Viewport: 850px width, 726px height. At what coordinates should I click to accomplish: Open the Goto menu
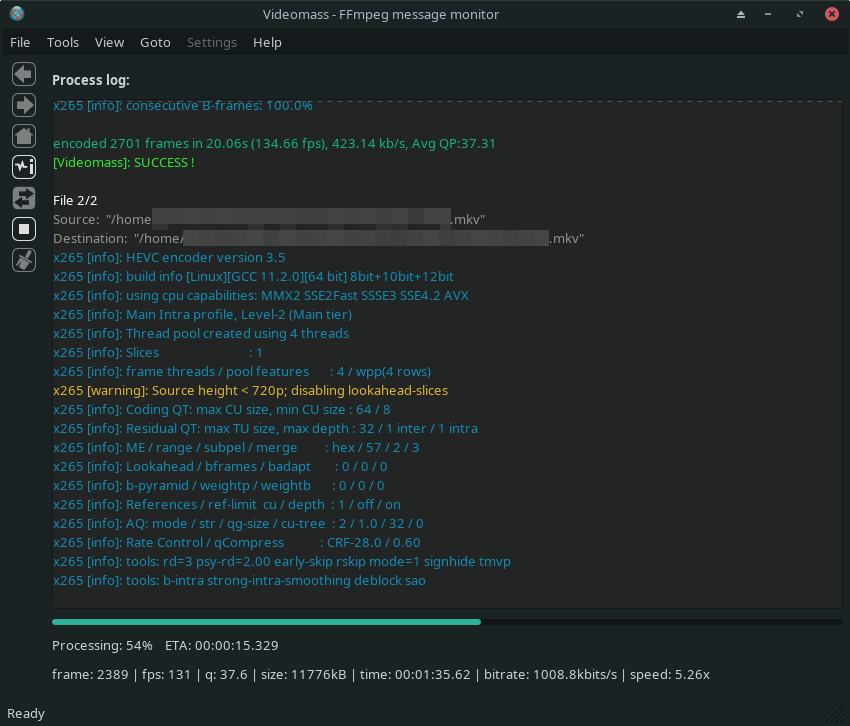click(x=155, y=42)
